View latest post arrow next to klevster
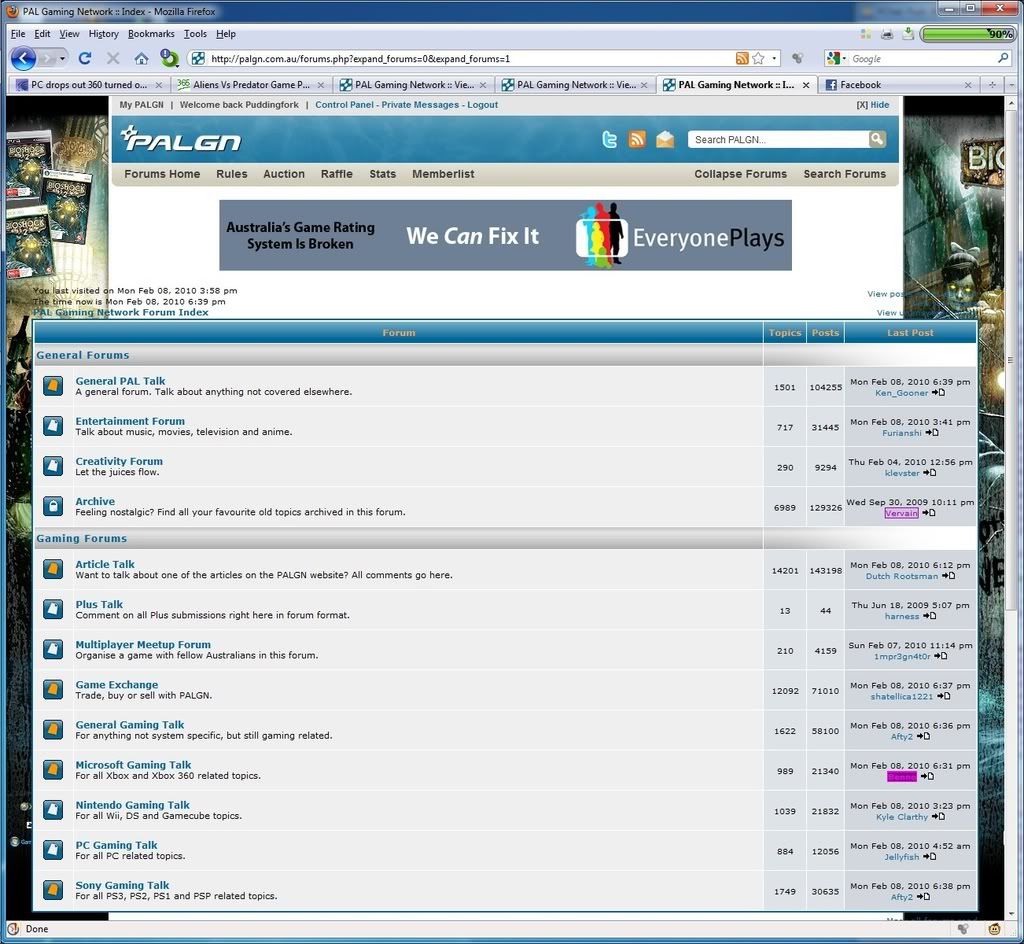Viewport: 1024px width, 944px height. (x=930, y=473)
